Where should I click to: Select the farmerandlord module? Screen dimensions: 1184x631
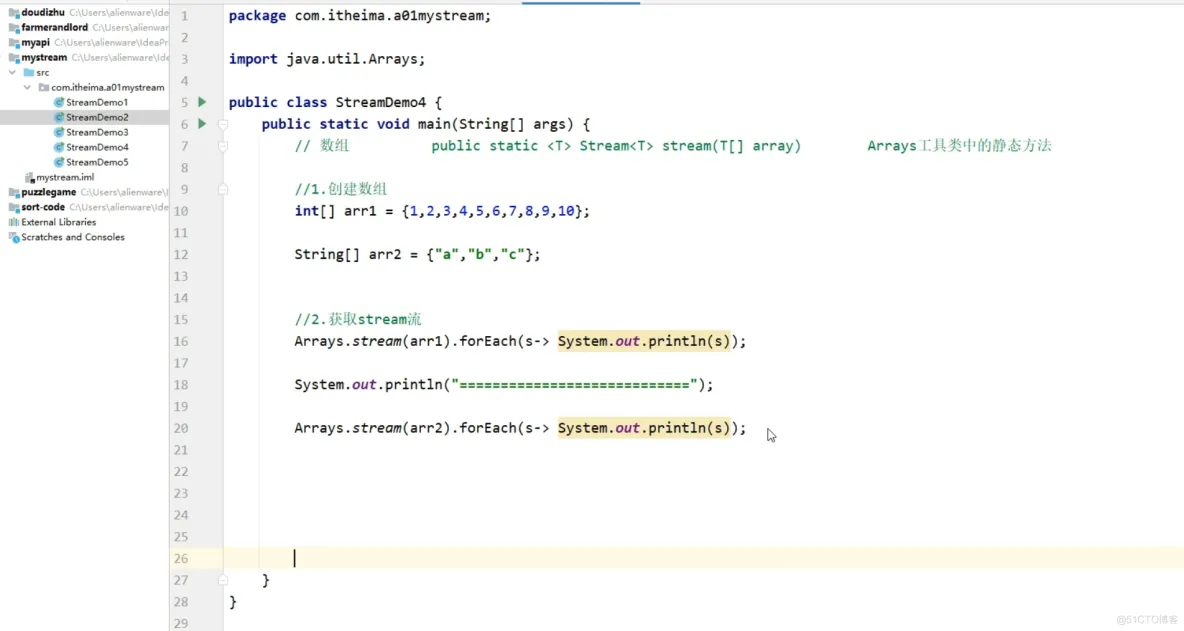coord(54,27)
